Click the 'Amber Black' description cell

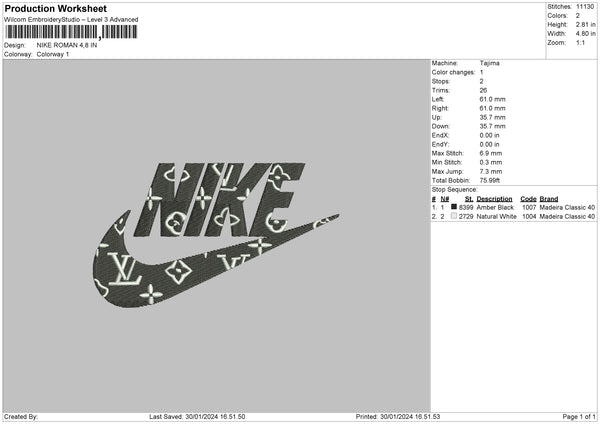point(495,207)
